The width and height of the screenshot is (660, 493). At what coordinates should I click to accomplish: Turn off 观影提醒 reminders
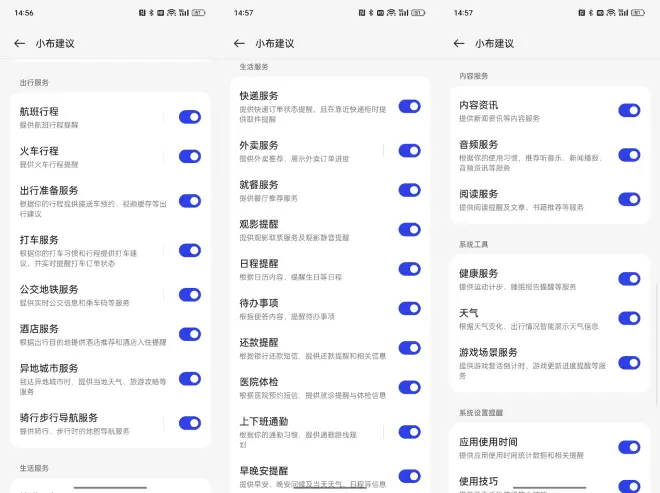coord(409,229)
